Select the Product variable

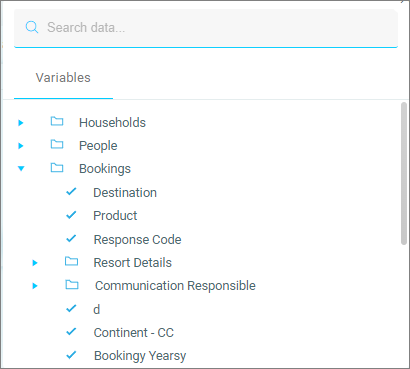[115, 216]
